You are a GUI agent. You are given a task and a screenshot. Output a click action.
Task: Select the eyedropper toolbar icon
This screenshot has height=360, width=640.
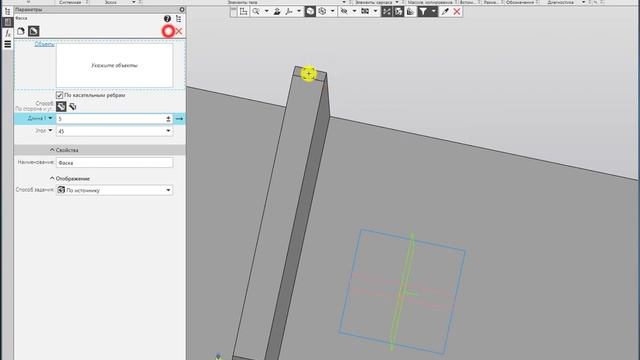pos(445,11)
